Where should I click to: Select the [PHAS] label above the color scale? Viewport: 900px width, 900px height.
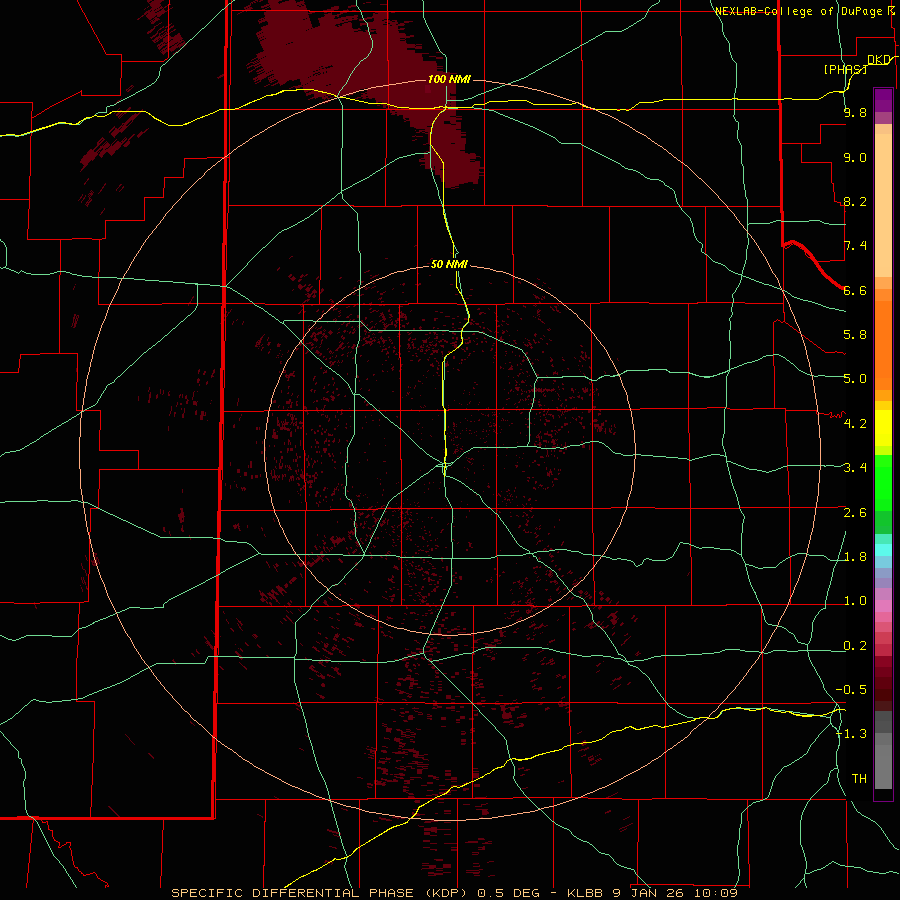[x=845, y=69]
